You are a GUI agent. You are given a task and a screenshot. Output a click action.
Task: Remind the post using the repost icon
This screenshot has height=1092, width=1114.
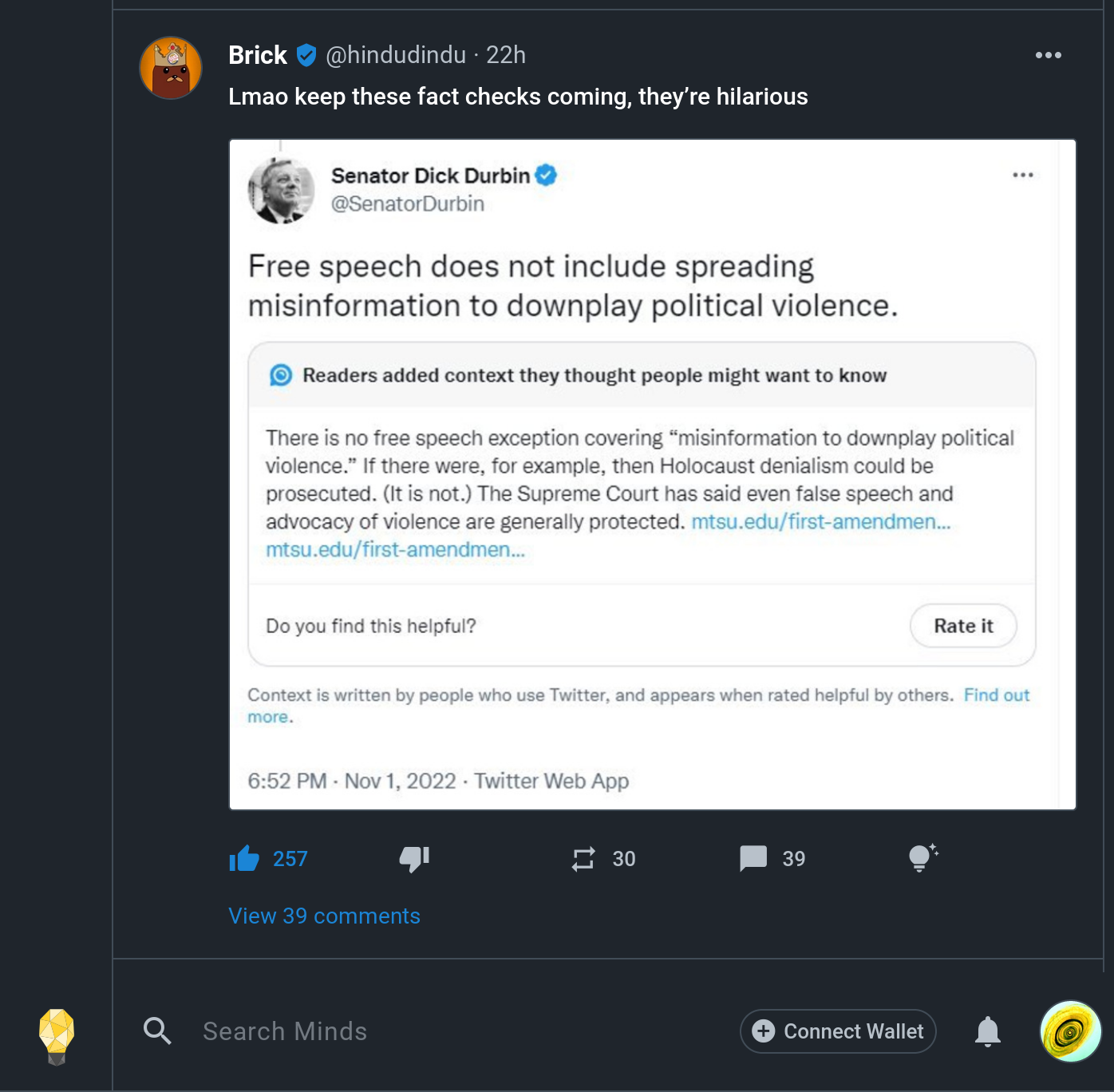pos(583,859)
